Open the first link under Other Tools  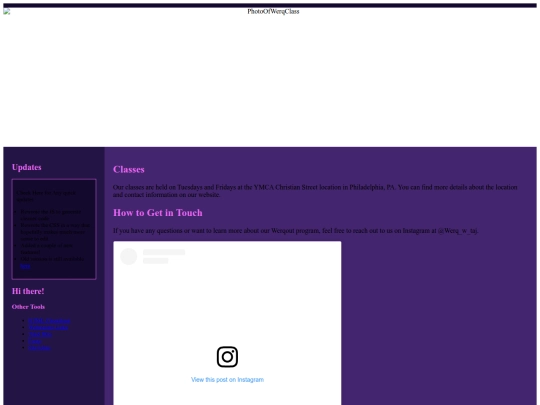tap(49, 321)
